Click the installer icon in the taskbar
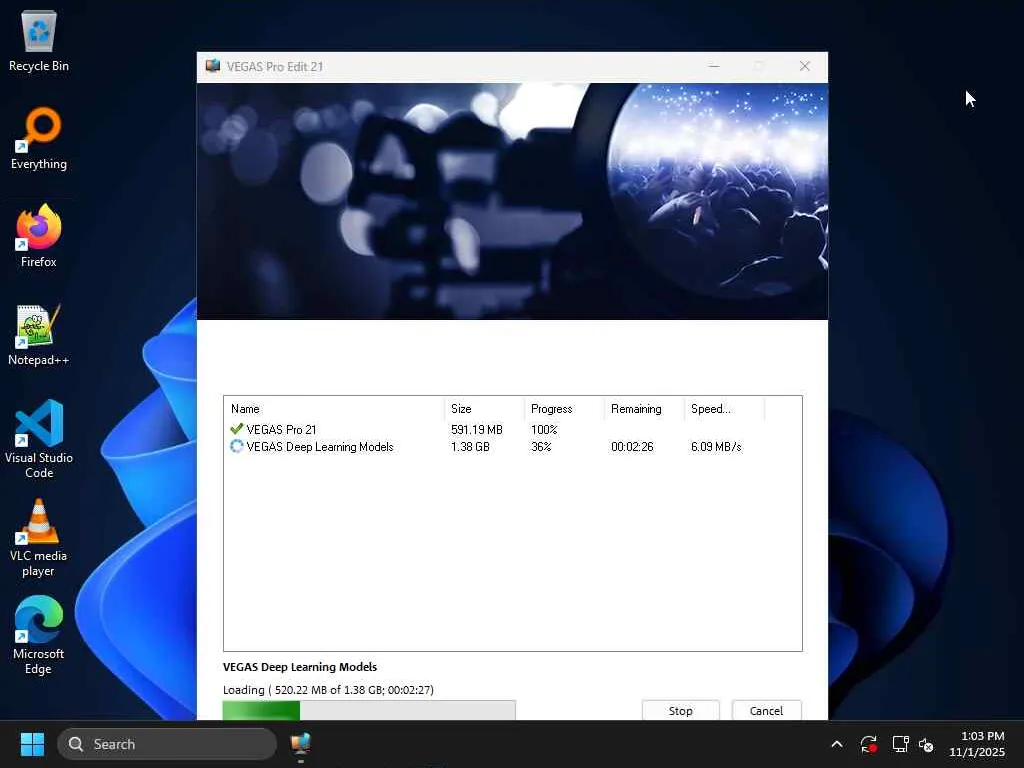This screenshot has height=768, width=1024. coord(300,744)
